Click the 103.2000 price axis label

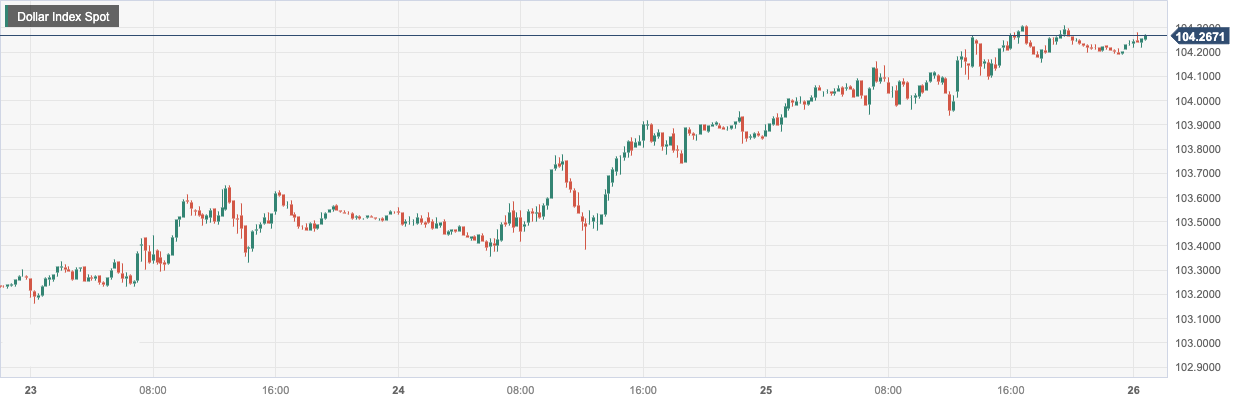1197,294
